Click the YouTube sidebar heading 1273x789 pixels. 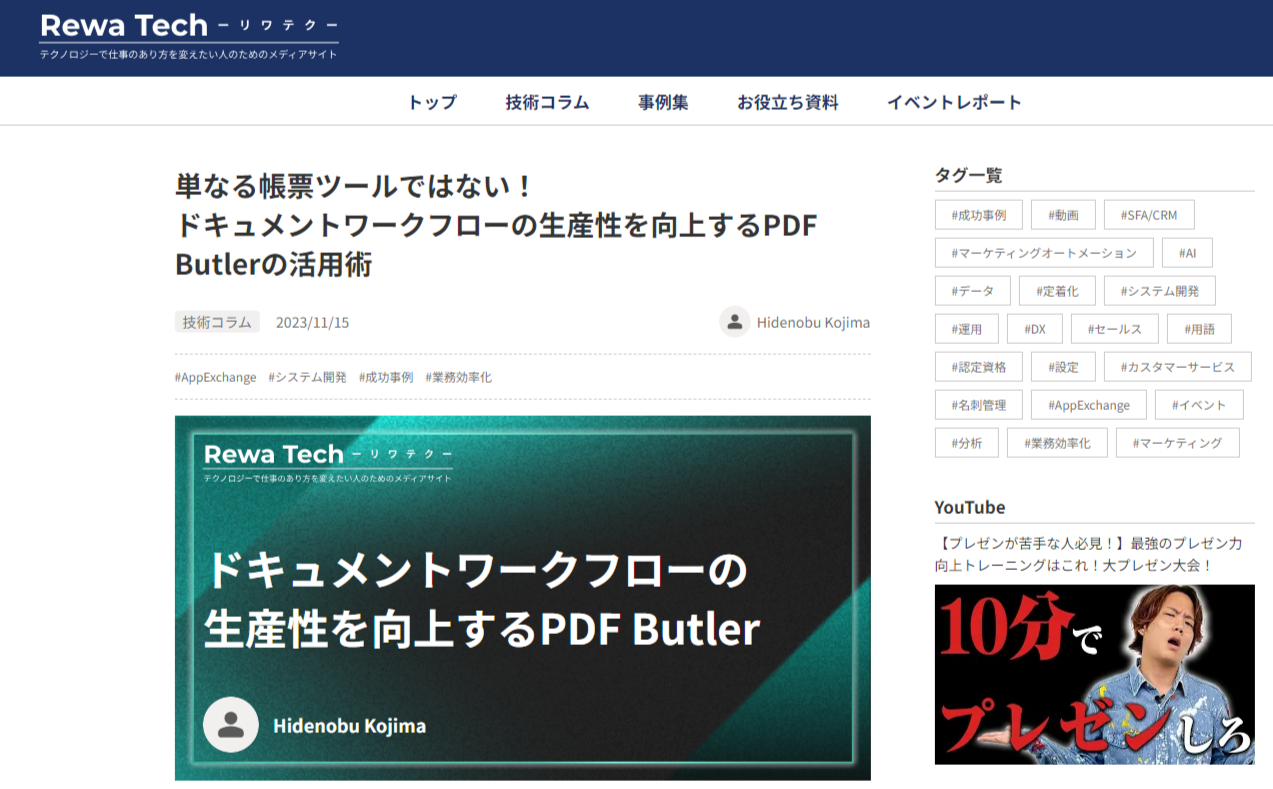point(970,507)
